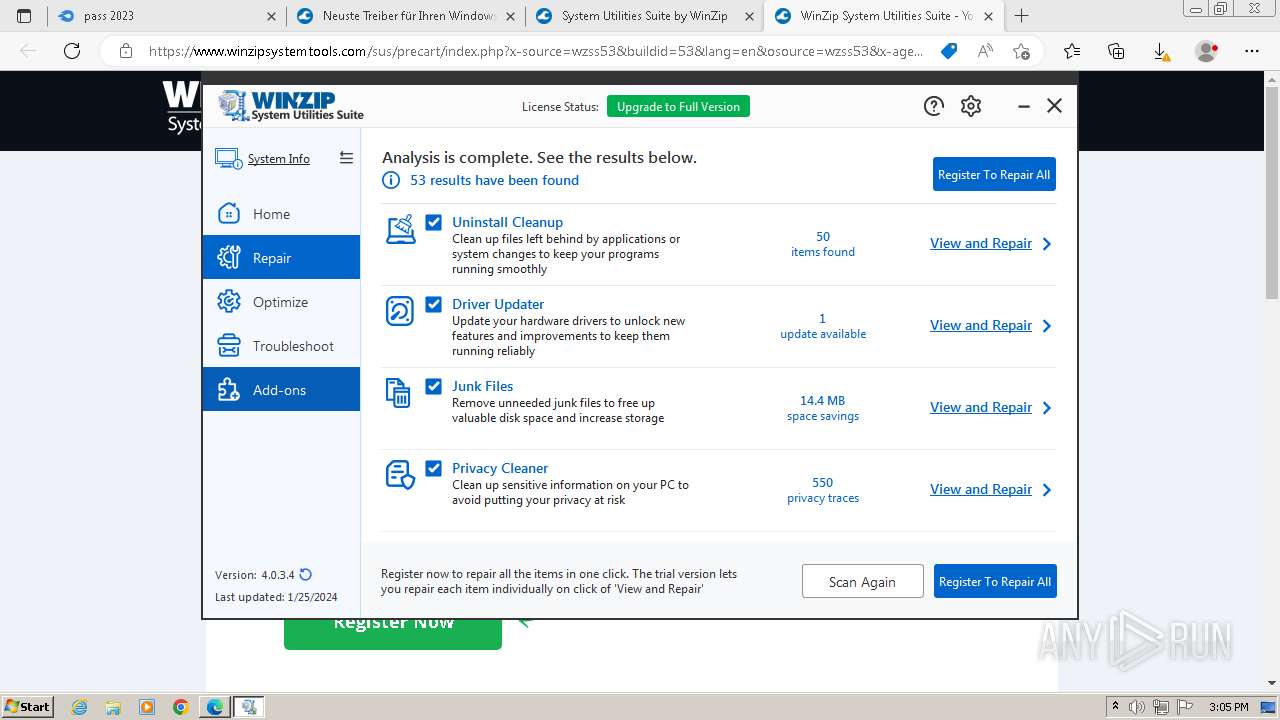Image resolution: width=1280 pixels, height=720 pixels.
Task: Open Edge Settings and more menu
Action: click(x=1252, y=51)
